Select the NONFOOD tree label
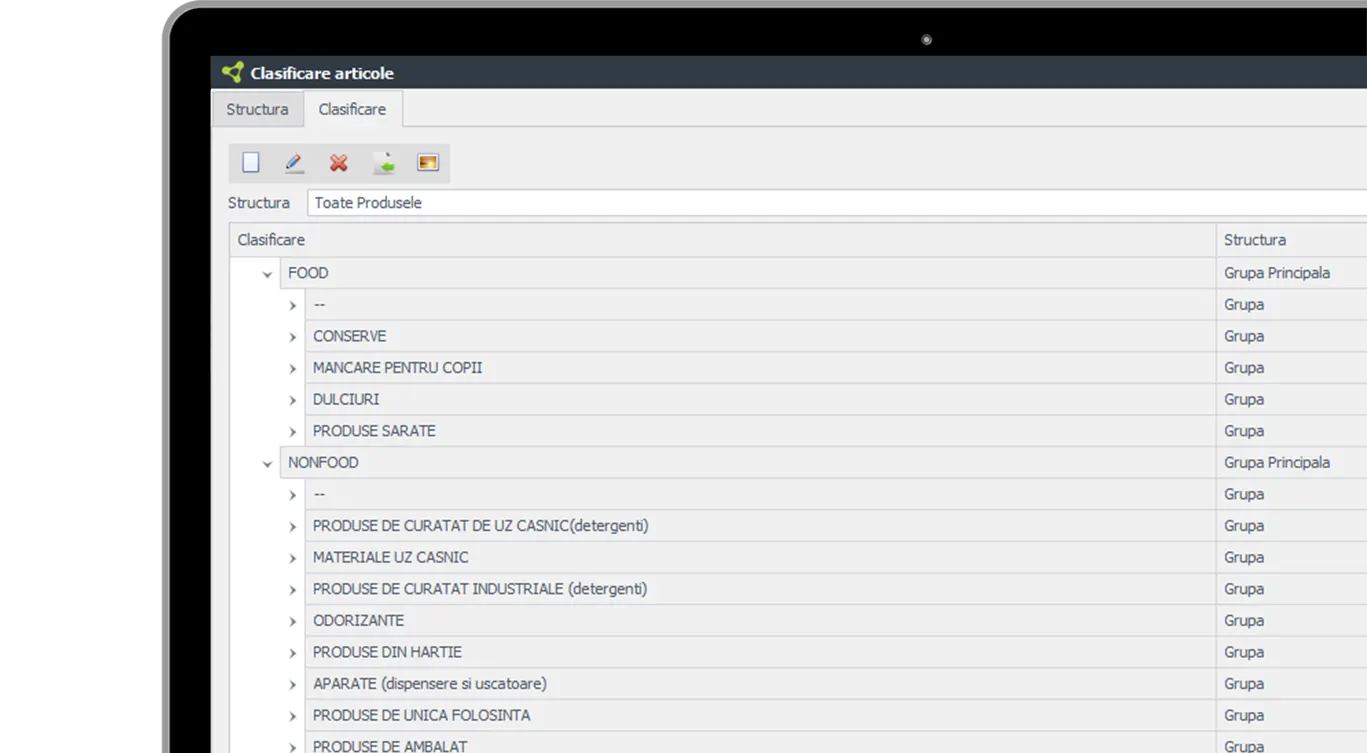This screenshot has width=1367, height=753. (x=323, y=463)
